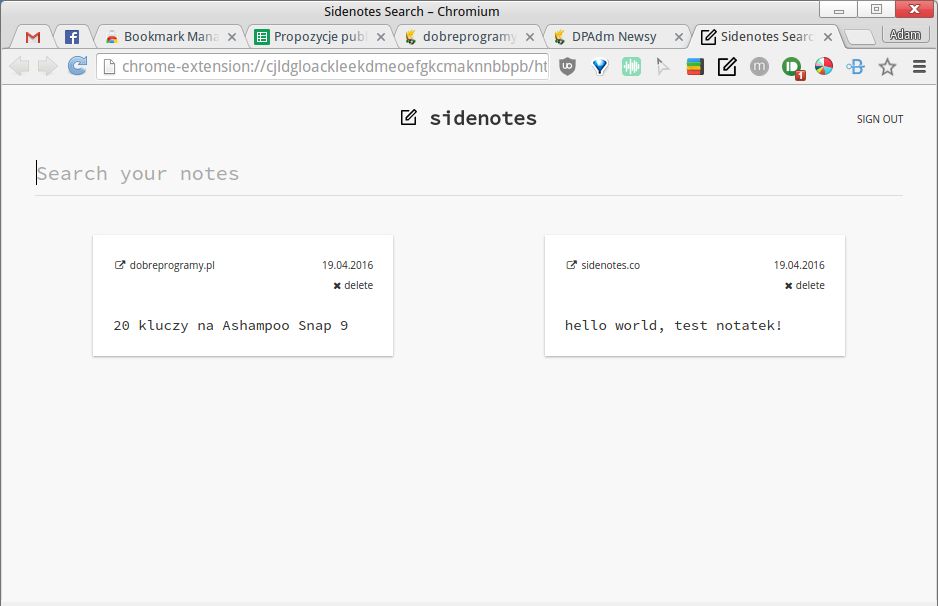Click date 19.04.2016 on sidenotes.co note
The image size is (938, 606).
pos(799,265)
